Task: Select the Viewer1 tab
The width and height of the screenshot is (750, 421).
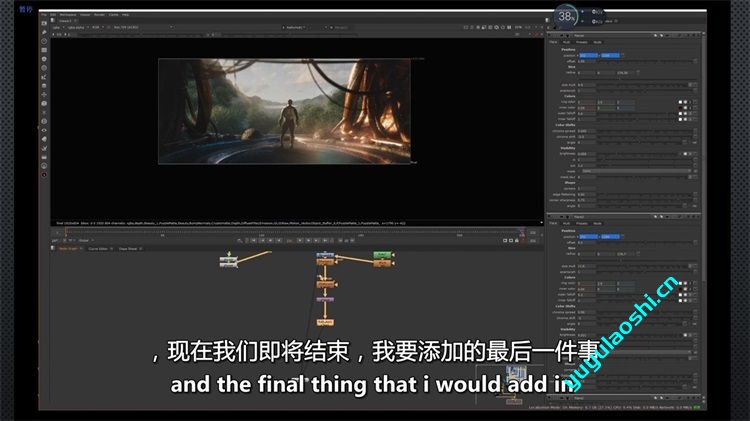Action: click(65, 21)
